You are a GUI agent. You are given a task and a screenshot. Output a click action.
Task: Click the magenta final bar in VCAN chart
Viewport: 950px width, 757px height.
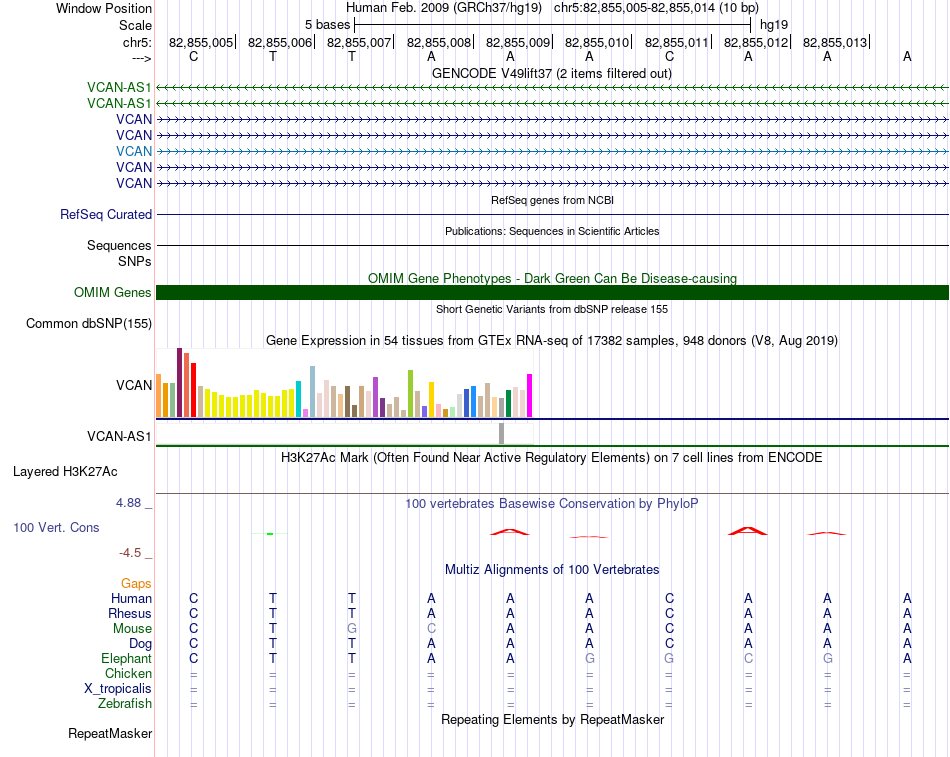[x=530, y=395]
